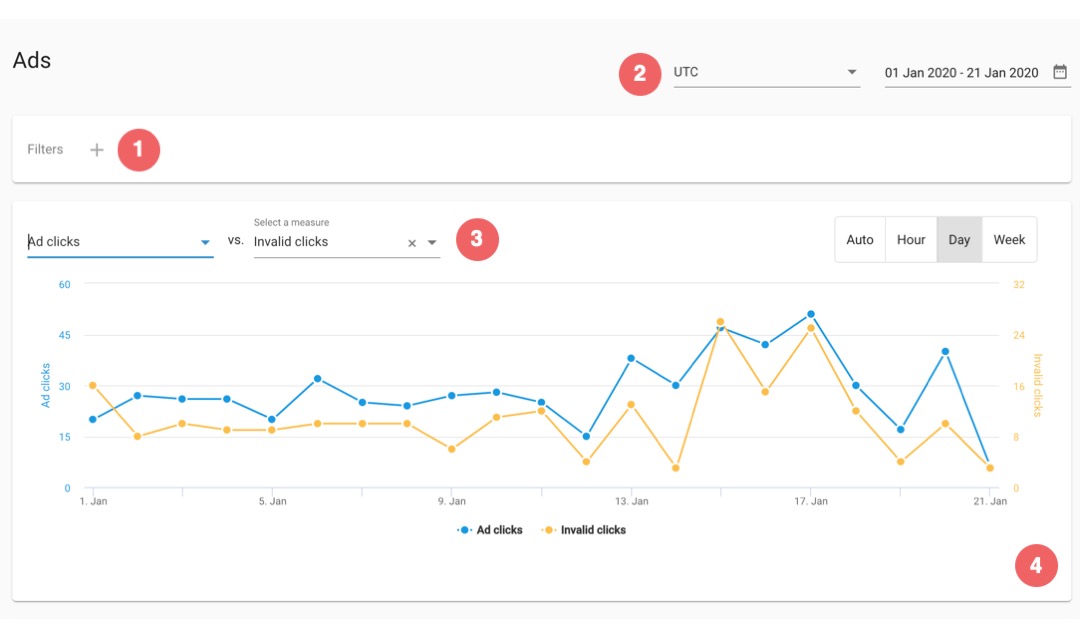Clear the Invalid clicks measure selection
Screen dimensions: 1080x638
click(412, 243)
